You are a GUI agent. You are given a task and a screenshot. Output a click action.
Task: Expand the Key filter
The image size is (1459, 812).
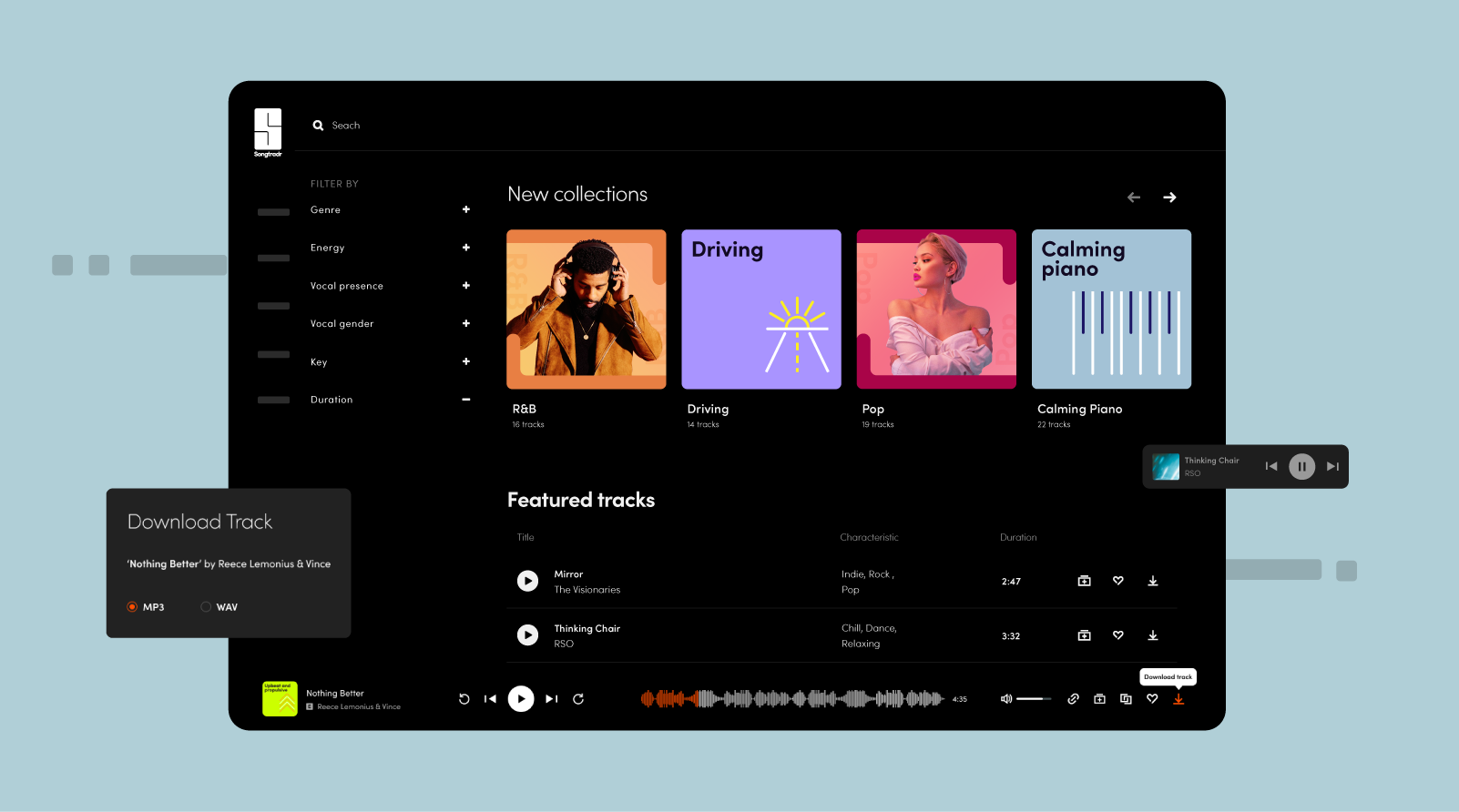point(465,361)
